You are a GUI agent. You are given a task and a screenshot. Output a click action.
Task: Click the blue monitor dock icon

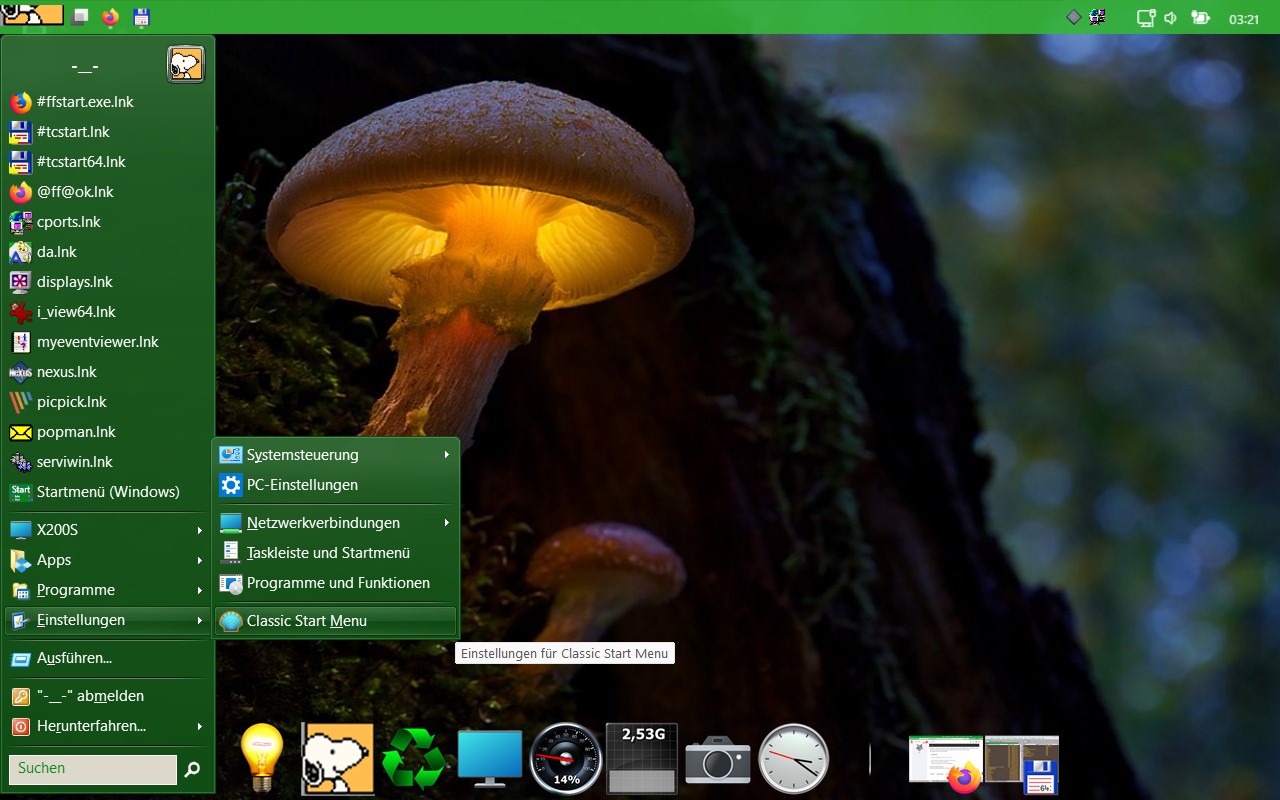490,759
